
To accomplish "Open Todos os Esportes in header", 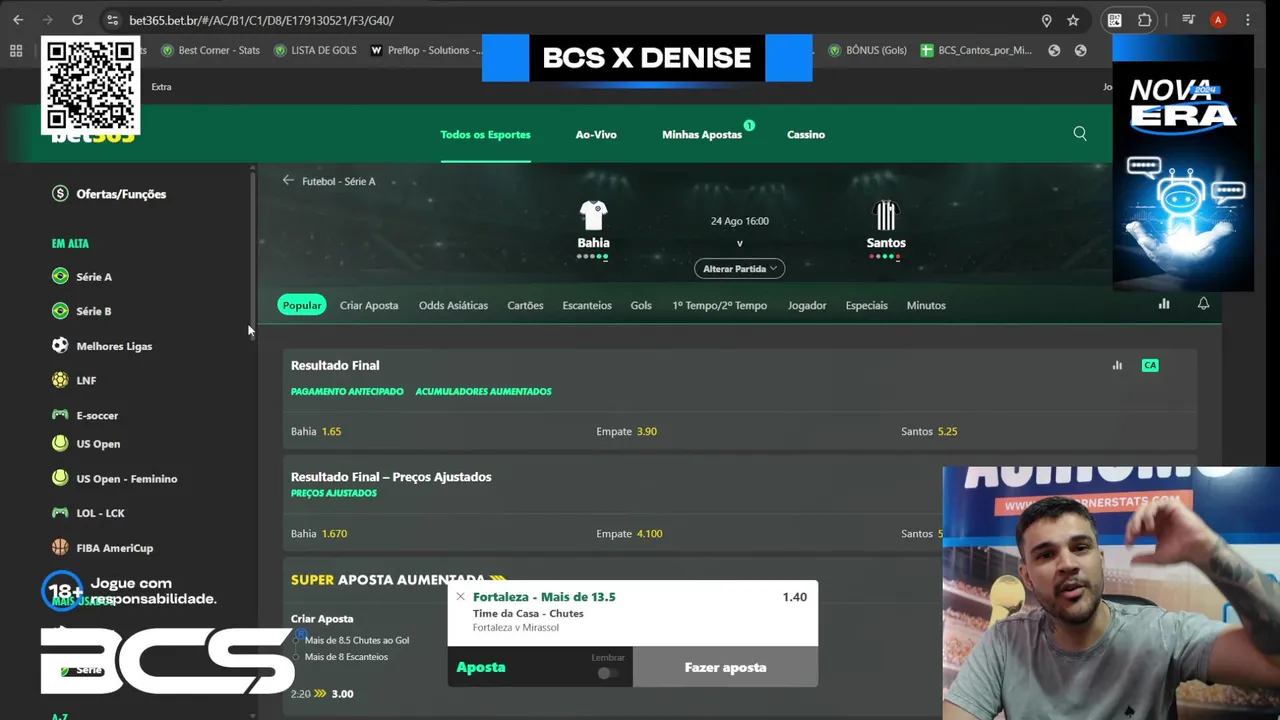I will 485,134.
